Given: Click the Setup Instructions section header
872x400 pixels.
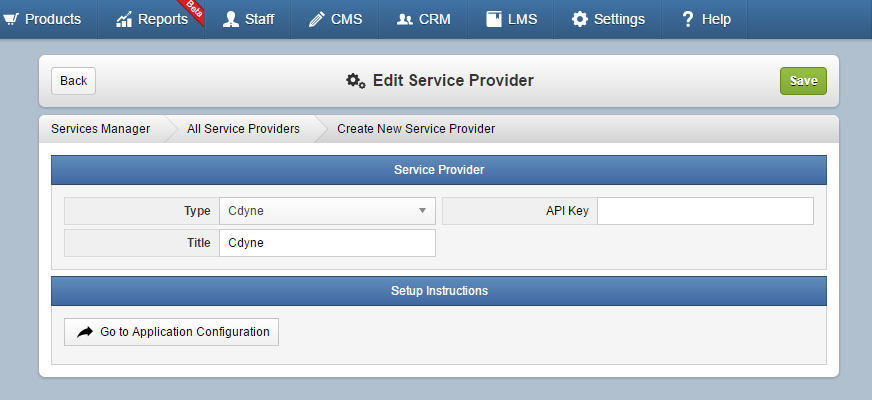Looking at the screenshot, I should pyautogui.click(x=439, y=291).
